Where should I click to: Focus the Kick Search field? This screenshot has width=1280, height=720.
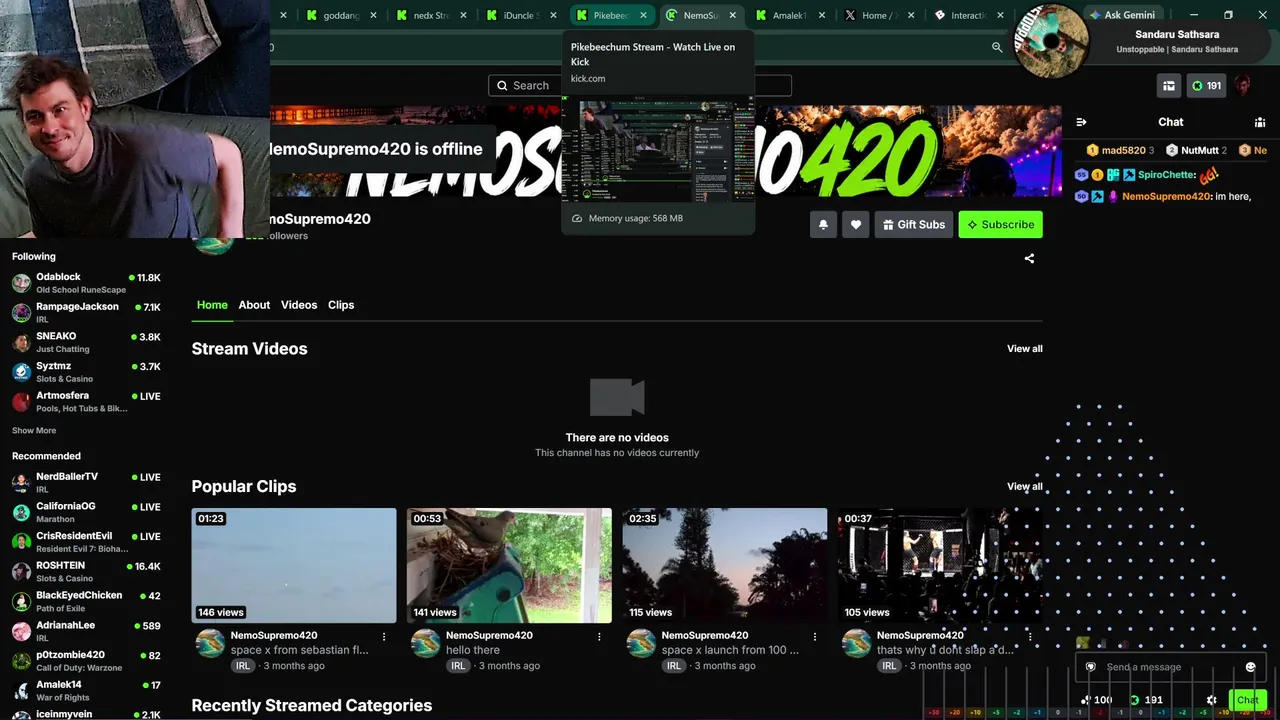(640, 86)
